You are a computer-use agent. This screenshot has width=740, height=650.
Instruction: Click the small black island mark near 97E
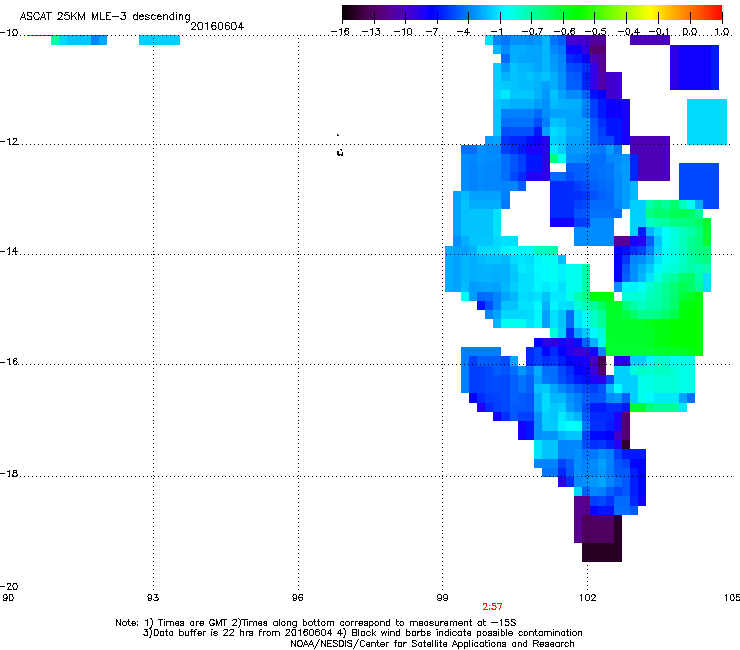pyautogui.click(x=340, y=152)
